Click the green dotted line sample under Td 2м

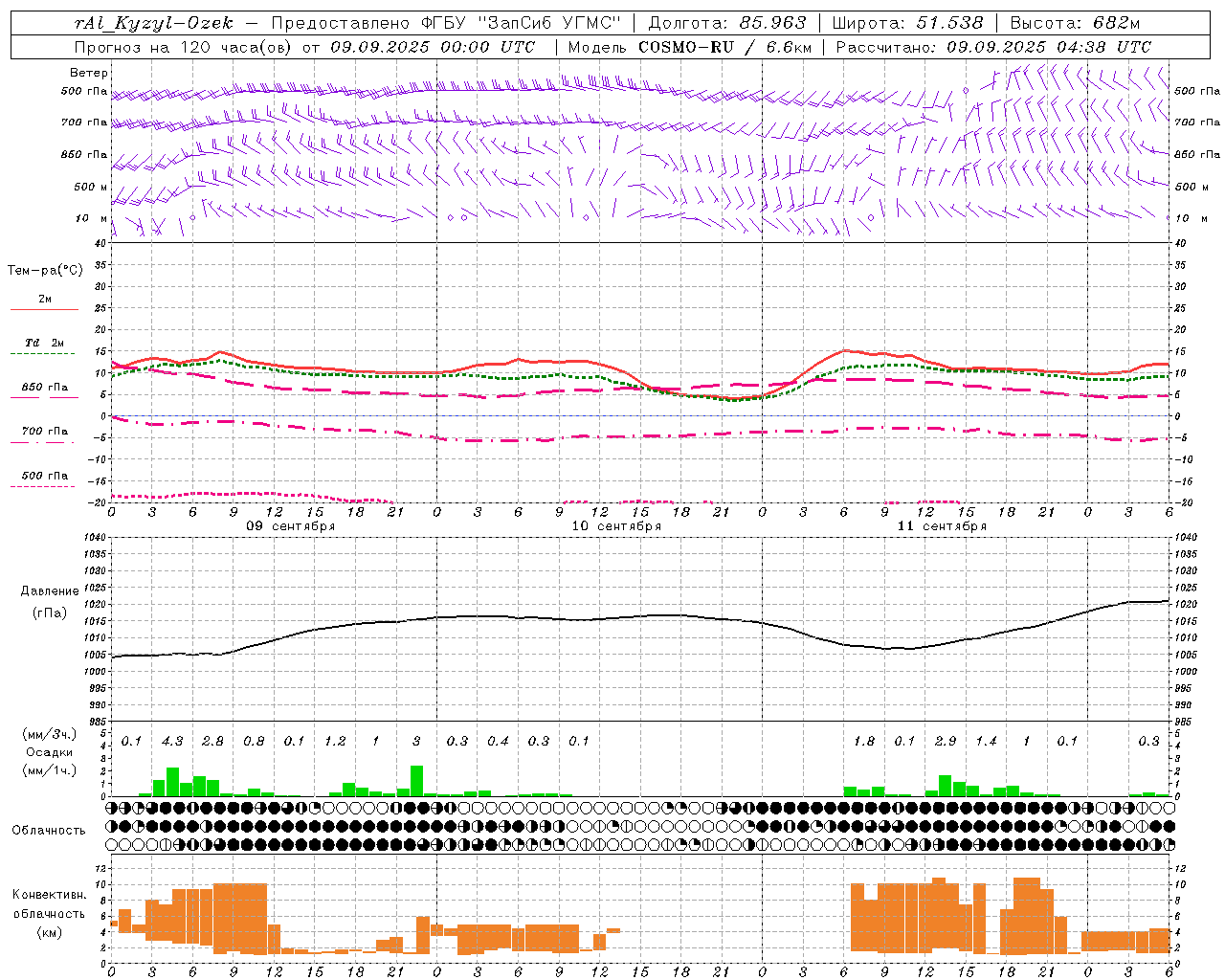tap(42, 354)
